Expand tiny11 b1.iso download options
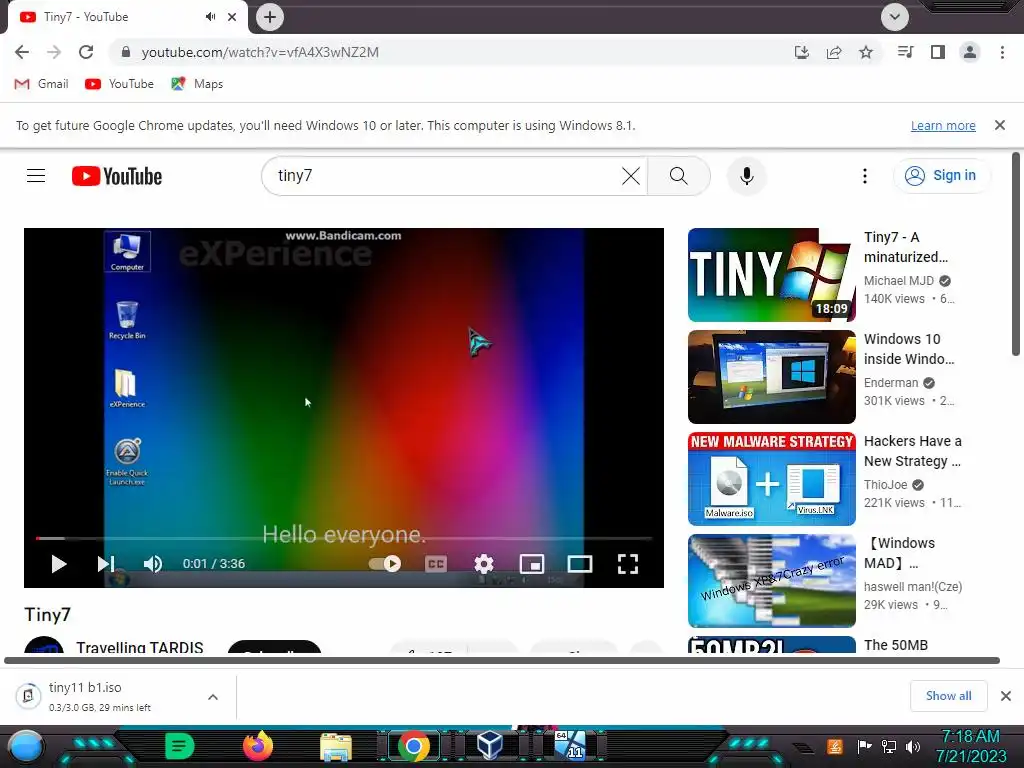The width and height of the screenshot is (1024, 768). tap(213, 697)
